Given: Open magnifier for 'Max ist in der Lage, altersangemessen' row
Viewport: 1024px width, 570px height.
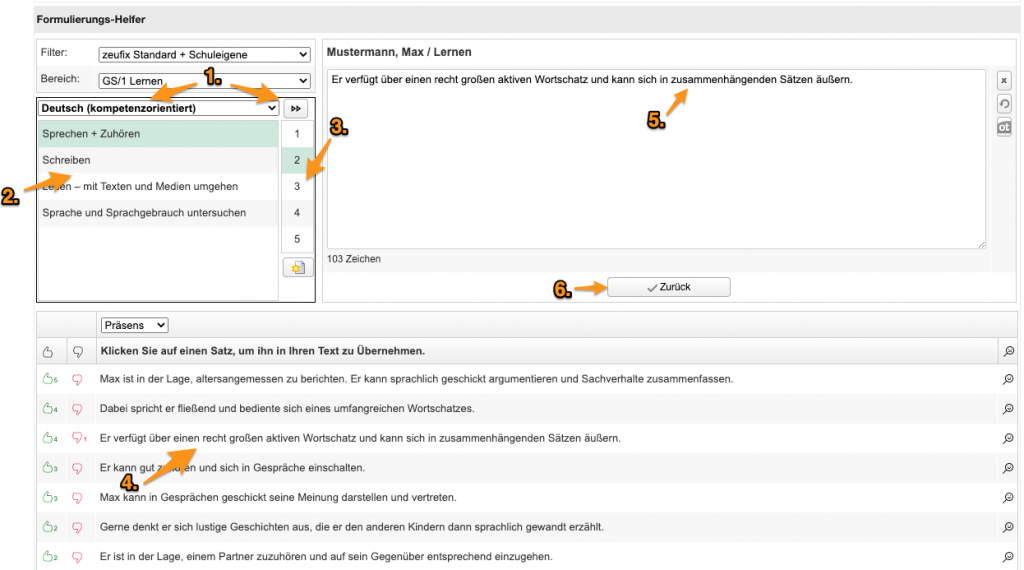Looking at the screenshot, I should (x=1008, y=379).
